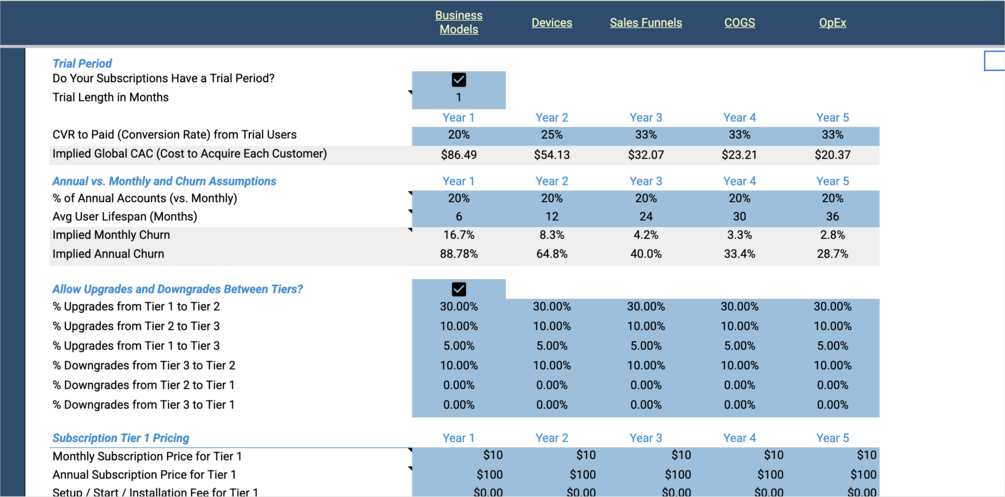Click Implied Monthly Churn 4.2% cell
Viewport: 1005px width, 497px height.
[x=645, y=235]
